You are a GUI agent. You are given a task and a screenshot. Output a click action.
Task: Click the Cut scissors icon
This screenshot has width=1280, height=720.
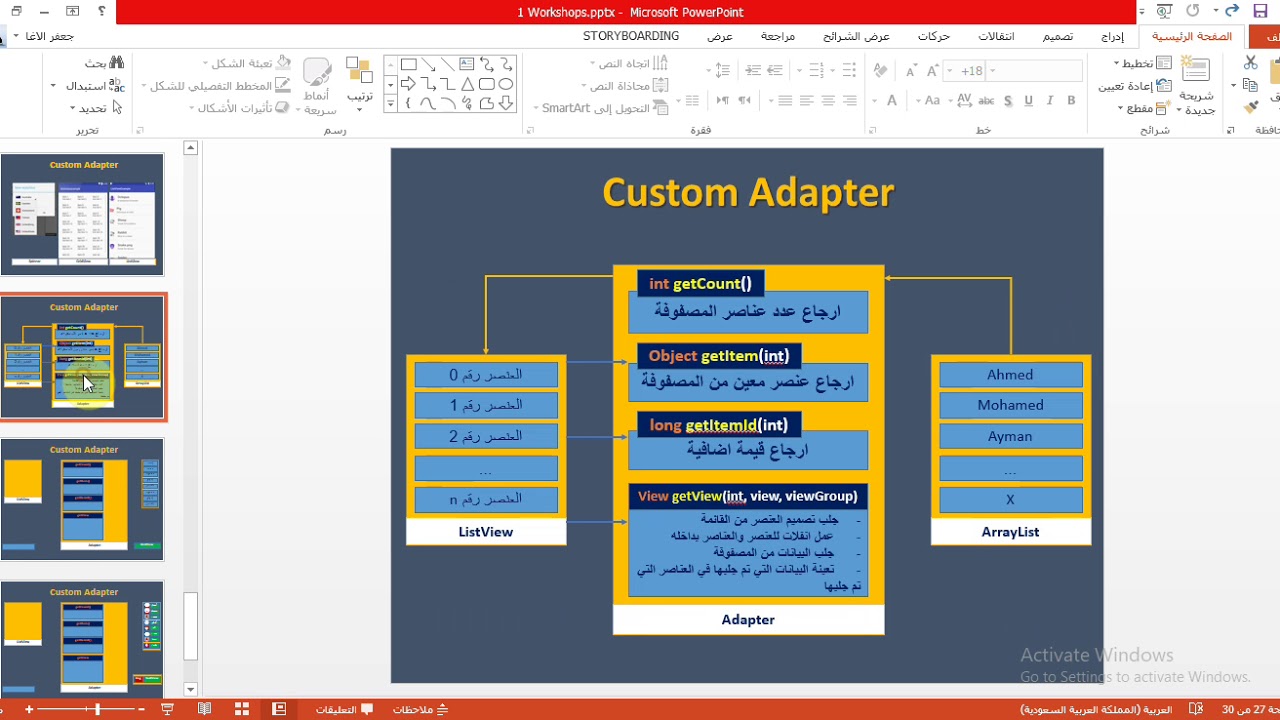click(x=1250, y=63)
